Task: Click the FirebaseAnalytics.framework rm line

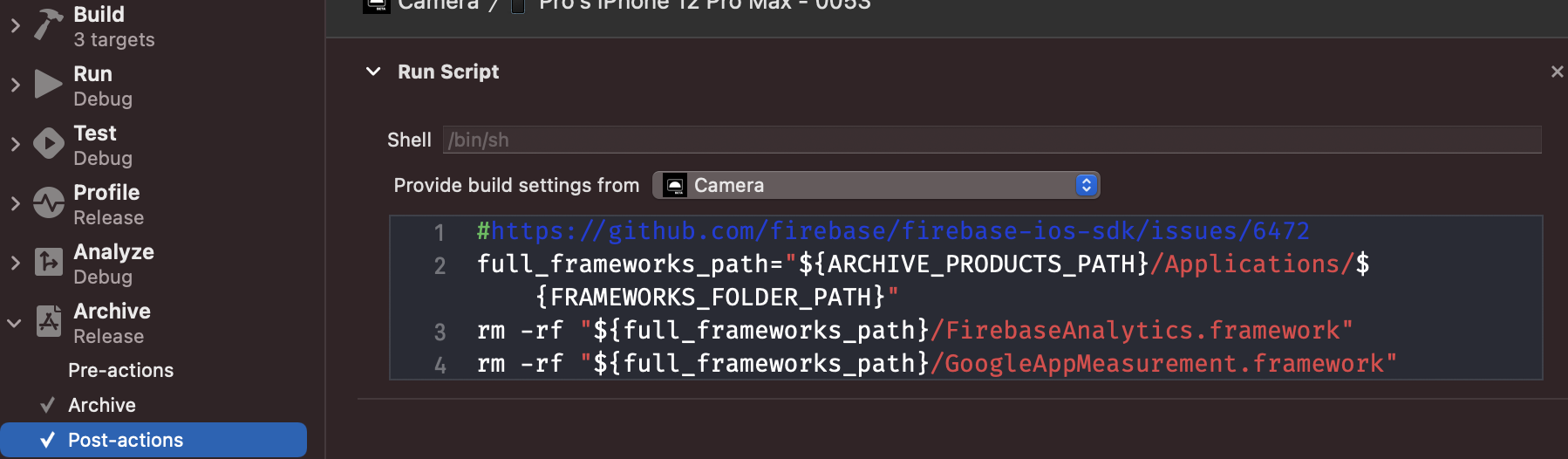Action: tap(915, 330)
